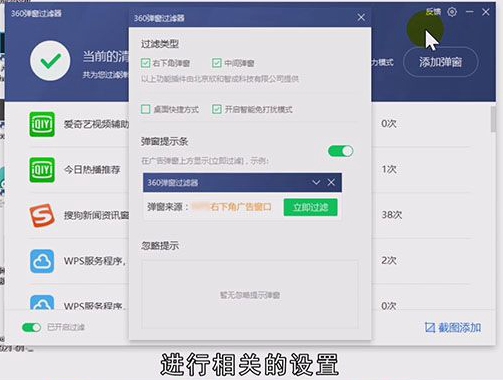Click the 2次 count value
Screen dimensions: 503x380
[389, 260]
